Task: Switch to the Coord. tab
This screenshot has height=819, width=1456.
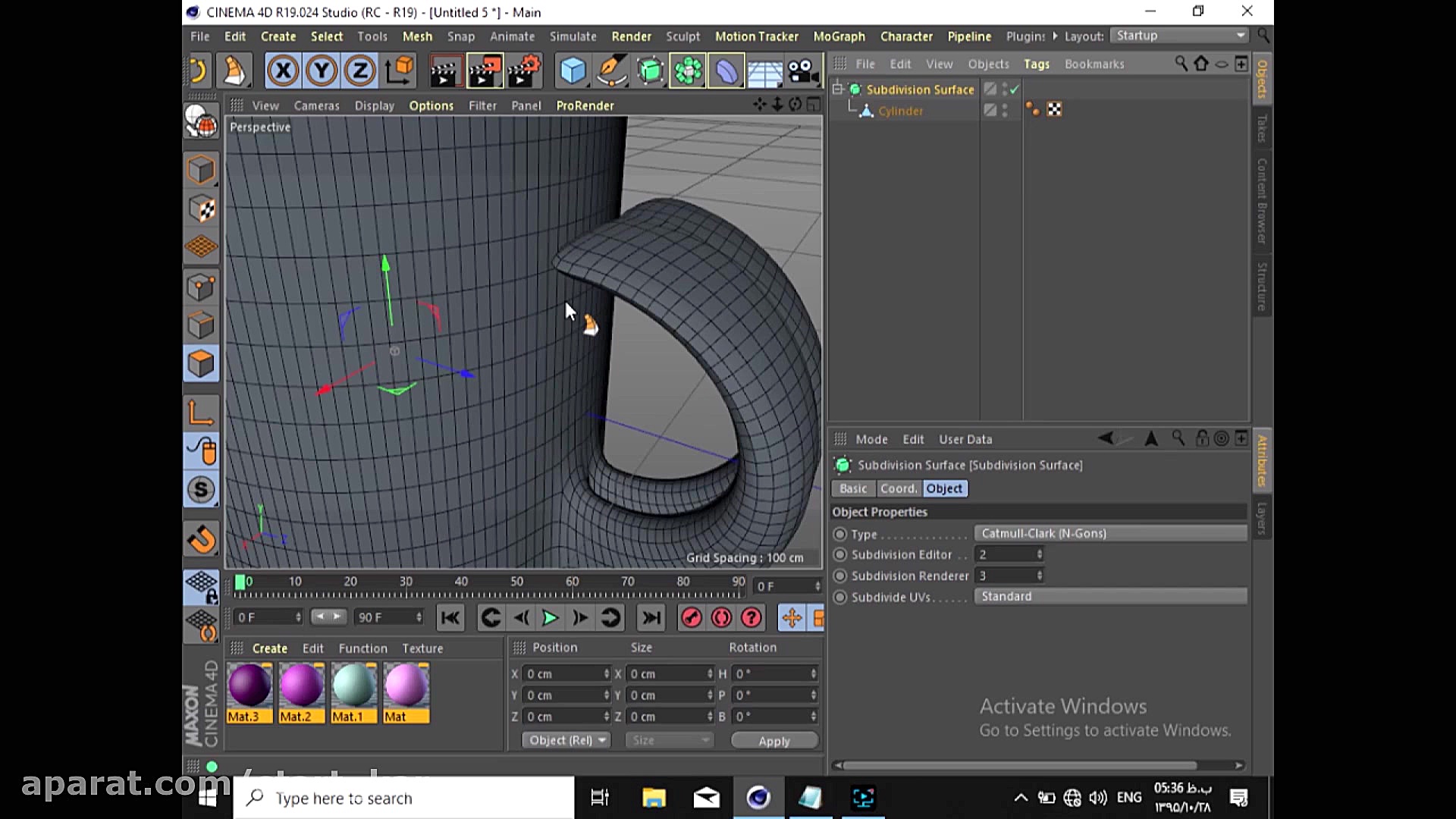Action: (899, 489)
